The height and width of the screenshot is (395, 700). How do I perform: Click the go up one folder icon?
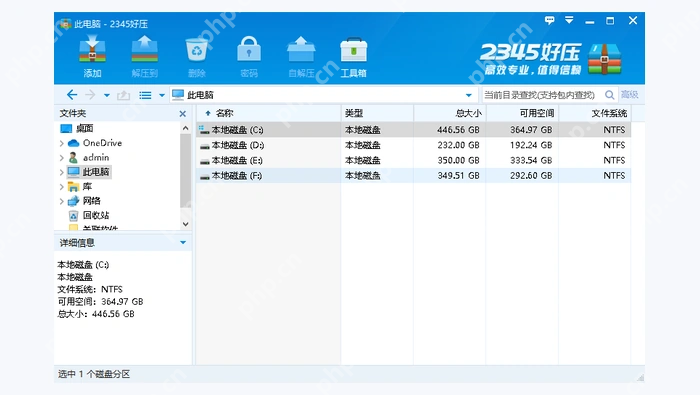(x=123, y=95)
